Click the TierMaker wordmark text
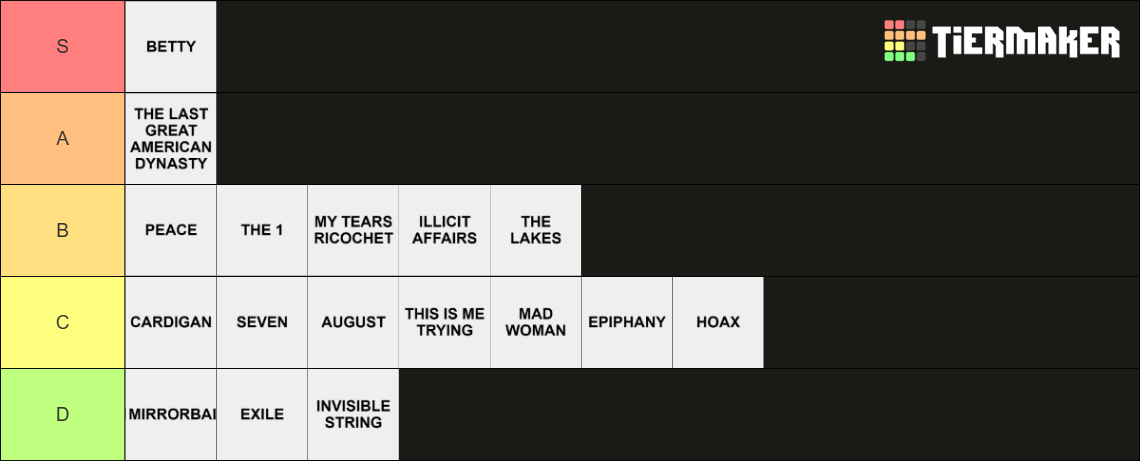 click(1026, 41)
